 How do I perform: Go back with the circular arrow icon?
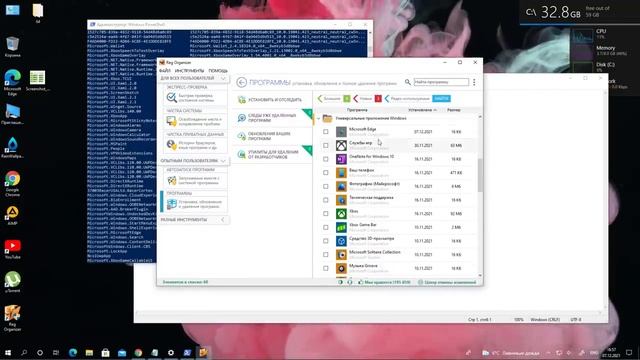pyautogui.click(x=241, y=82)
